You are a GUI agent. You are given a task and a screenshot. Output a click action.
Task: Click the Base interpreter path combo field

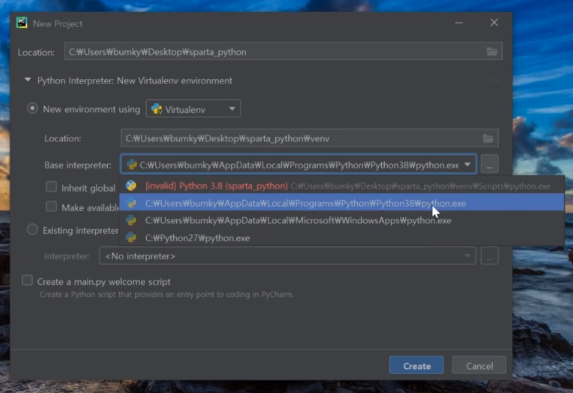point(298,165)
